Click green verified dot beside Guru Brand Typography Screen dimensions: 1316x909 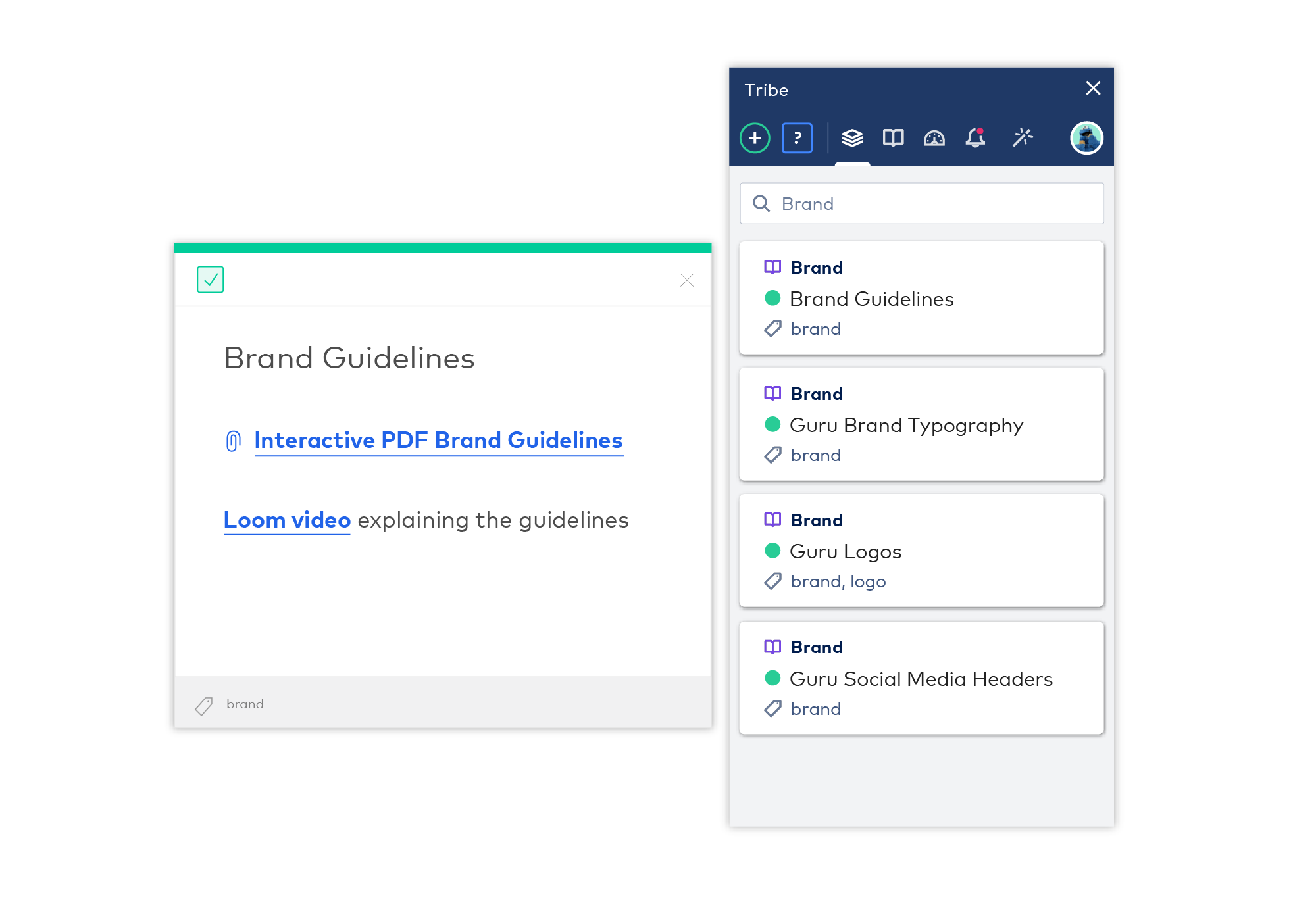[x=772, y=424]
